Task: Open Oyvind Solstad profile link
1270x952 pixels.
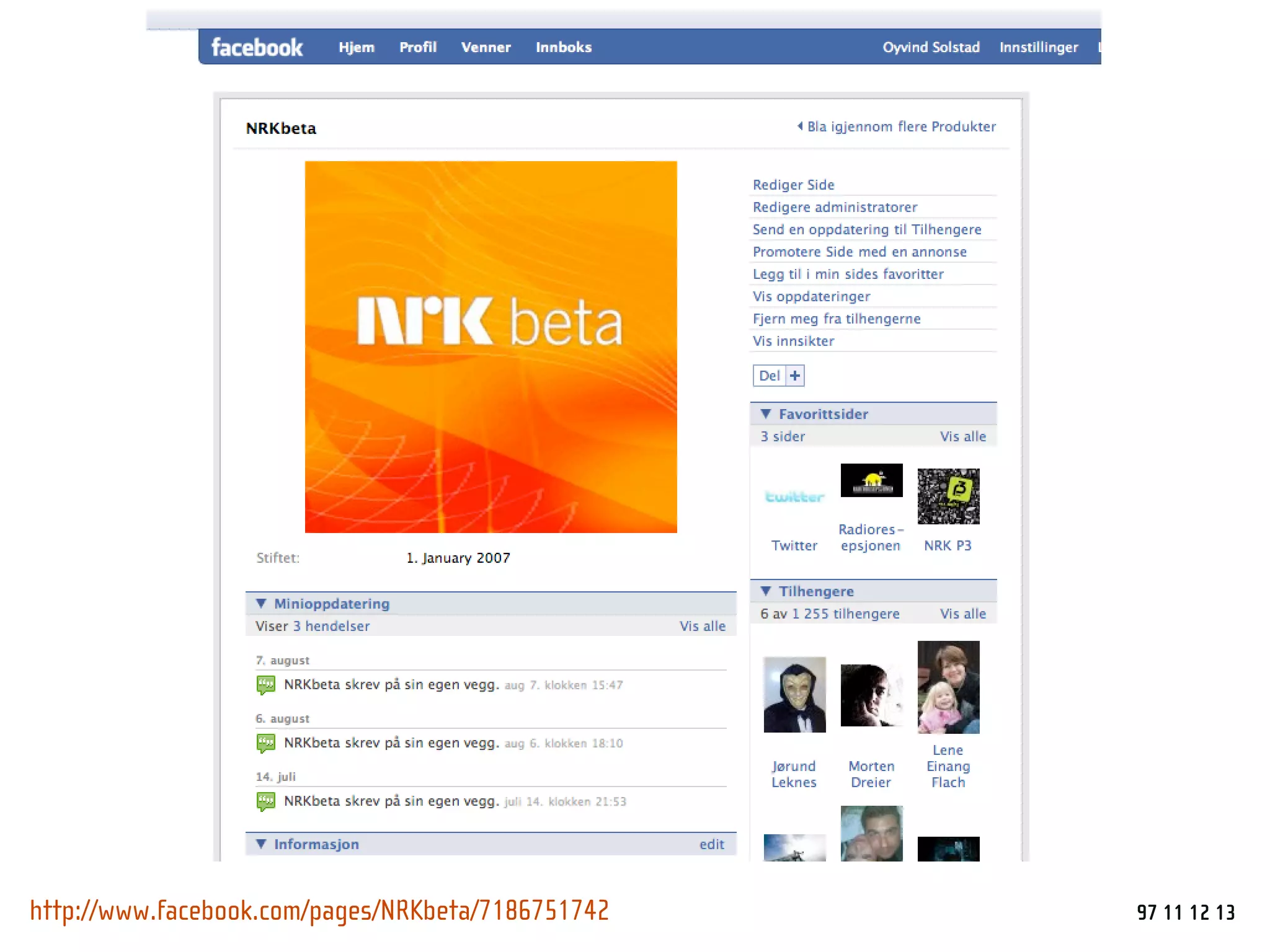Action: pos(931,47)
